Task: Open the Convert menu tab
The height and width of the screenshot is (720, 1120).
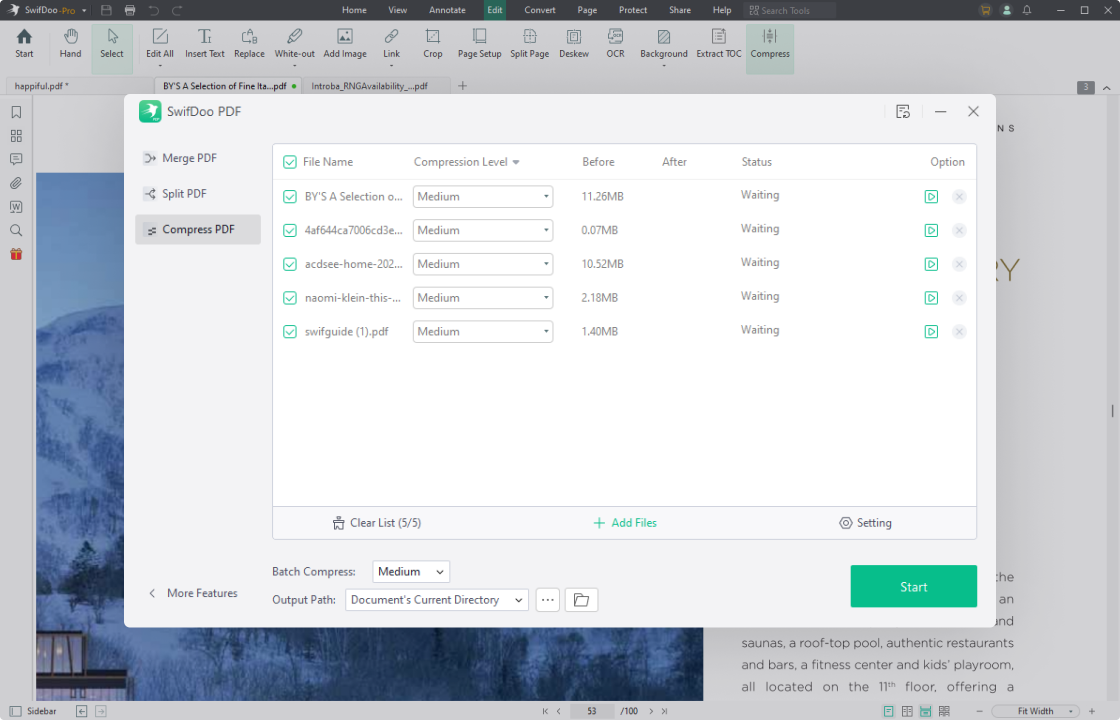Action: pos(540,10)
